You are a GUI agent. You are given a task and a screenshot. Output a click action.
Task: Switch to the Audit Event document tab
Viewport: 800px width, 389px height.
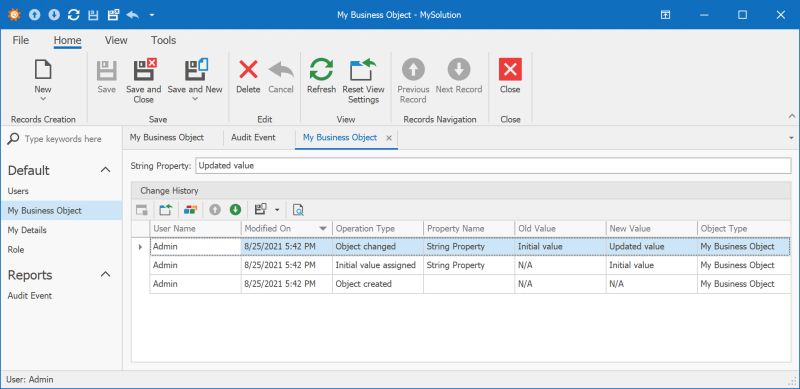pyautogui.click(x=253, y=137)
